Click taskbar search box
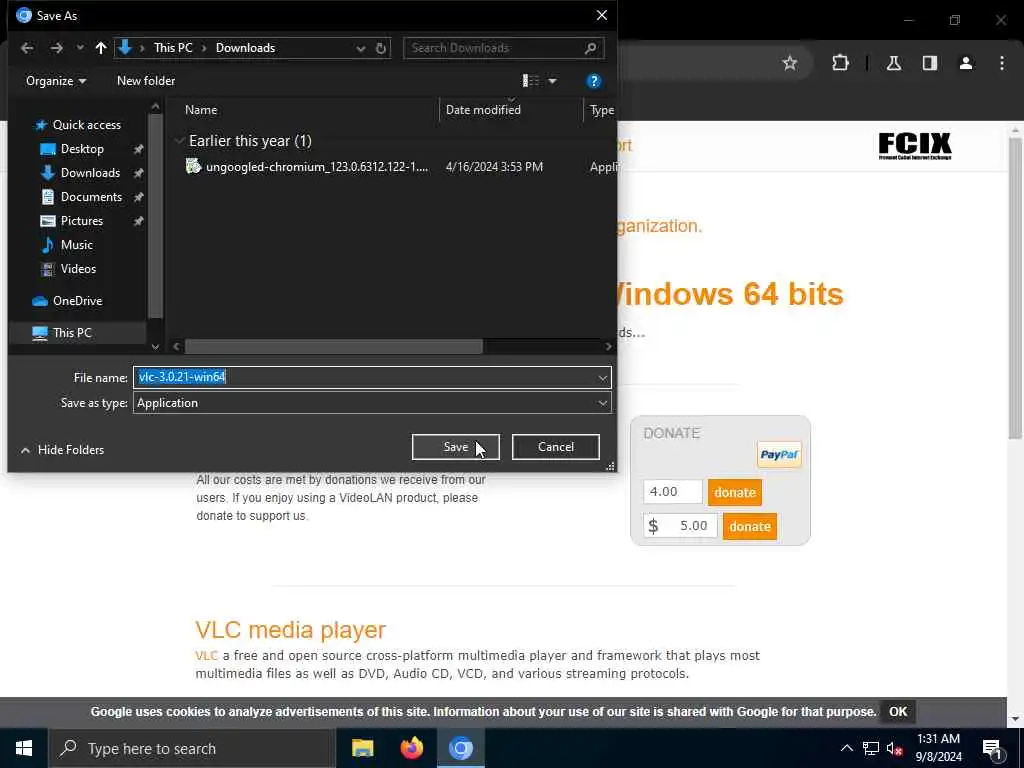 [x=192, y=748]
